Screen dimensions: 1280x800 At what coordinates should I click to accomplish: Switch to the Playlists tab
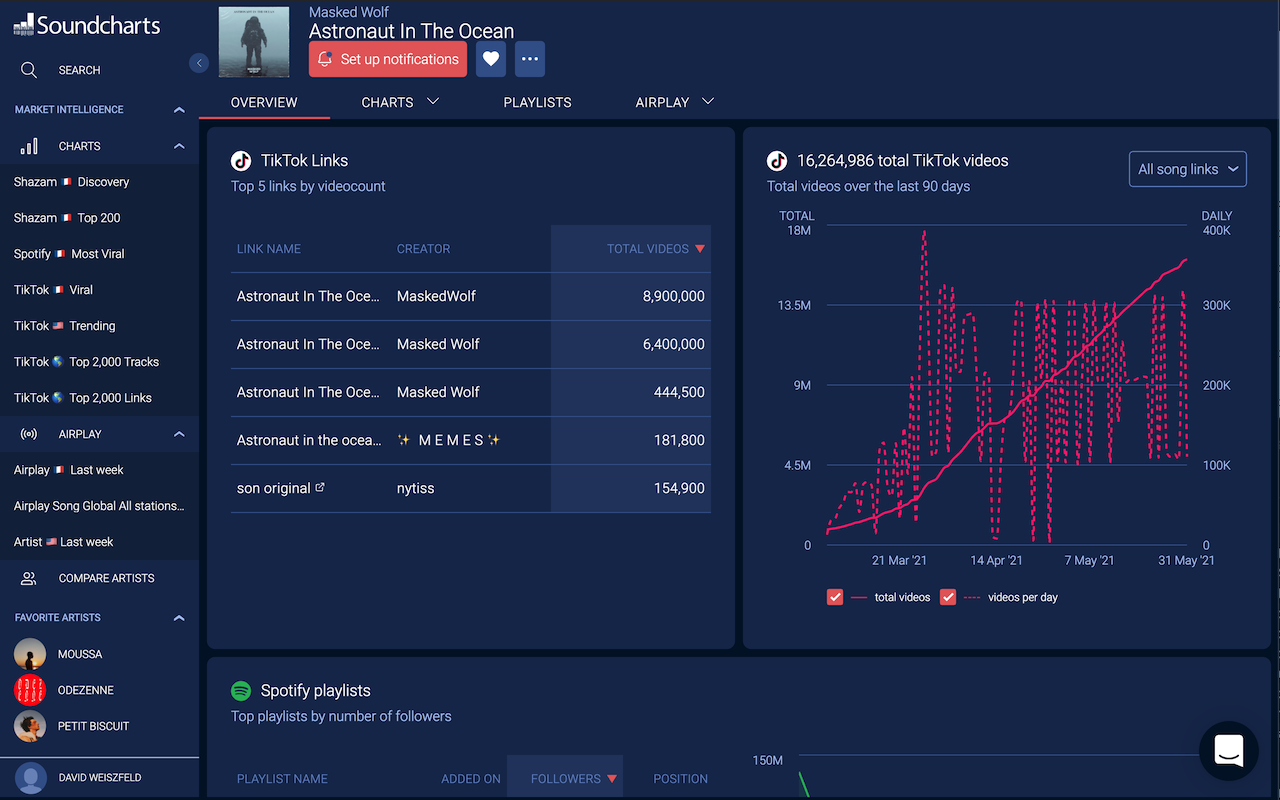[x=537, y=102]
